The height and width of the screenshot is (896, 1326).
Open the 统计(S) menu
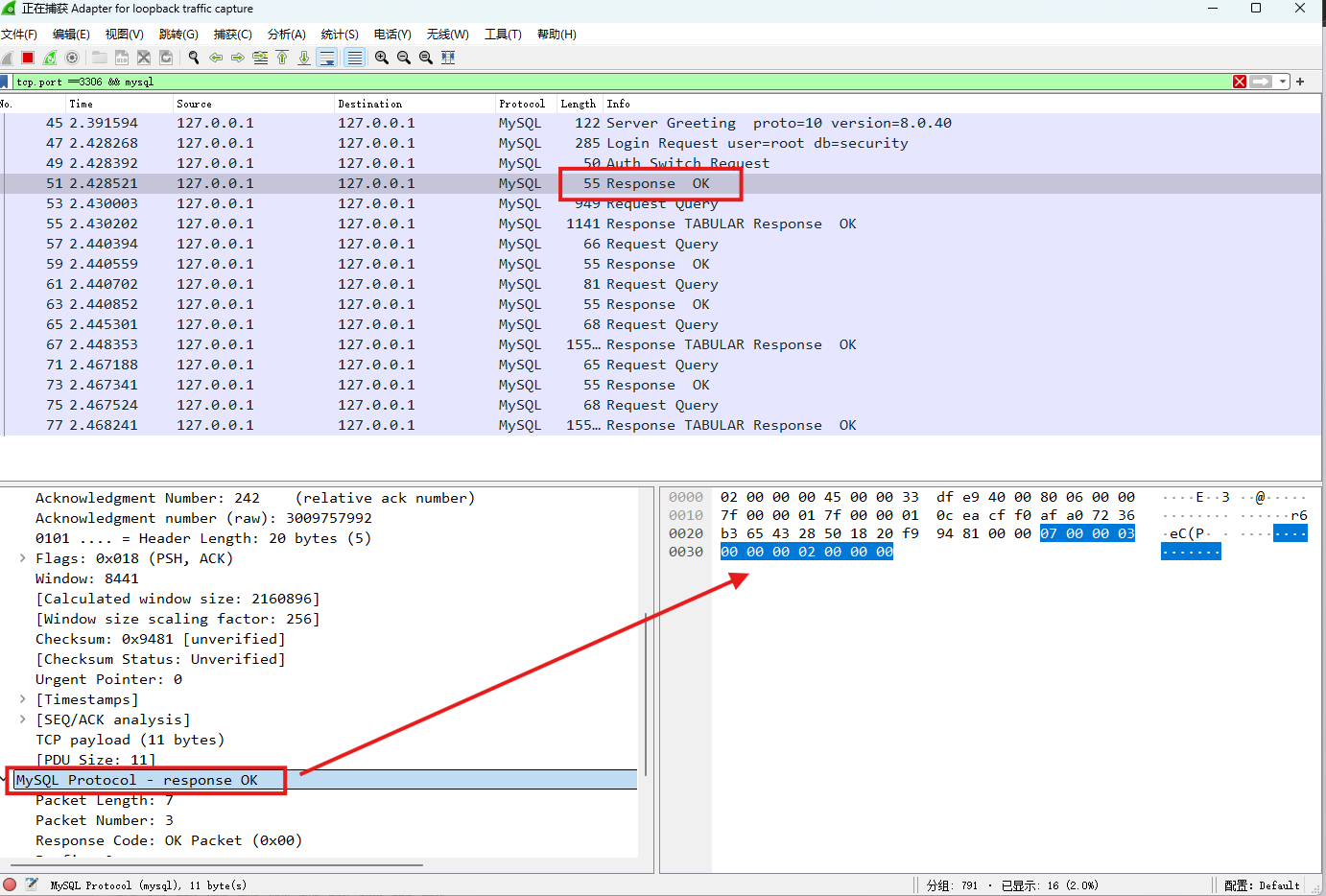(x=340, y=35)
